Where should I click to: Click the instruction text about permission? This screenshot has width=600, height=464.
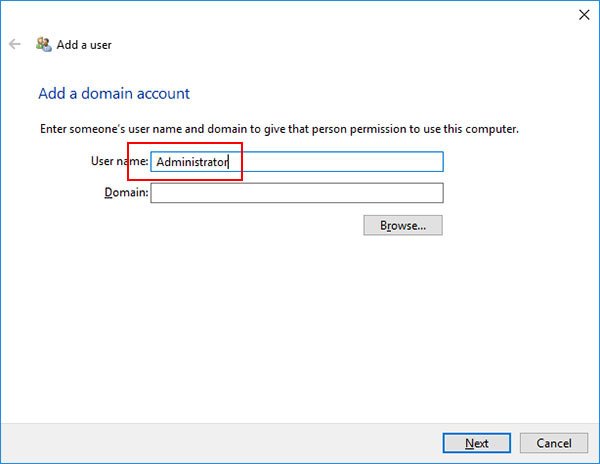[279, 129]
